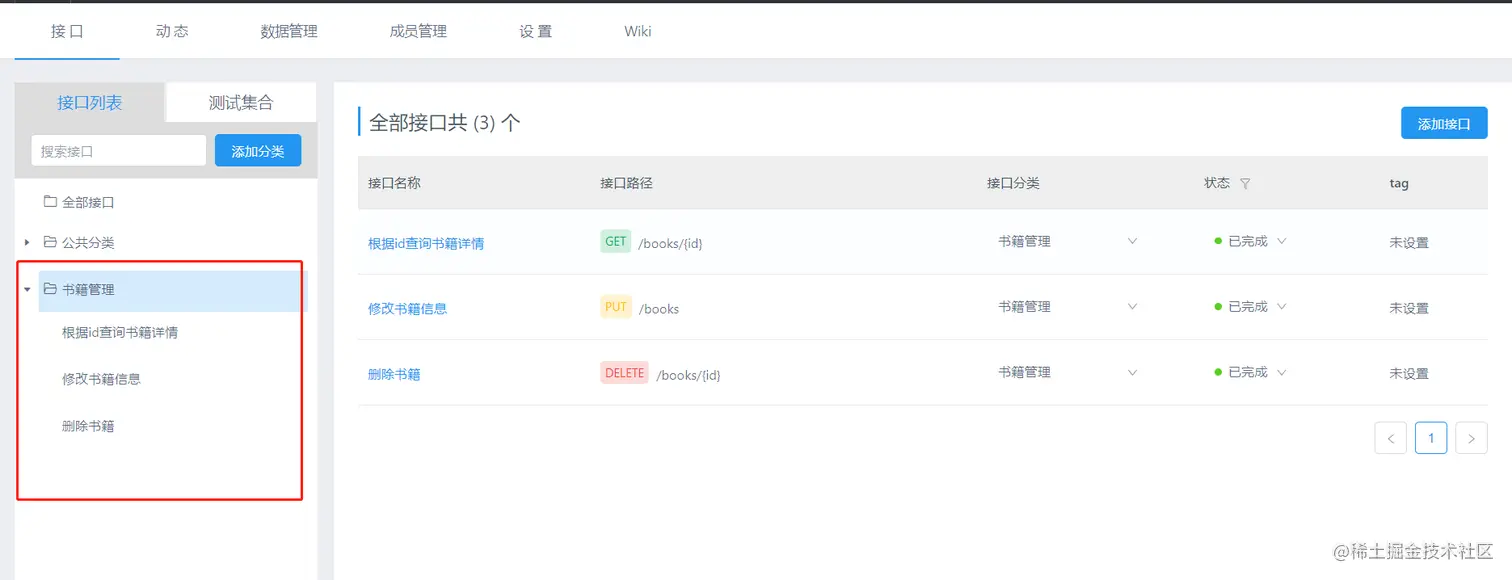The image size is (1512, 580).
Task: Click the GET method tag
Action: click(616, 241)
